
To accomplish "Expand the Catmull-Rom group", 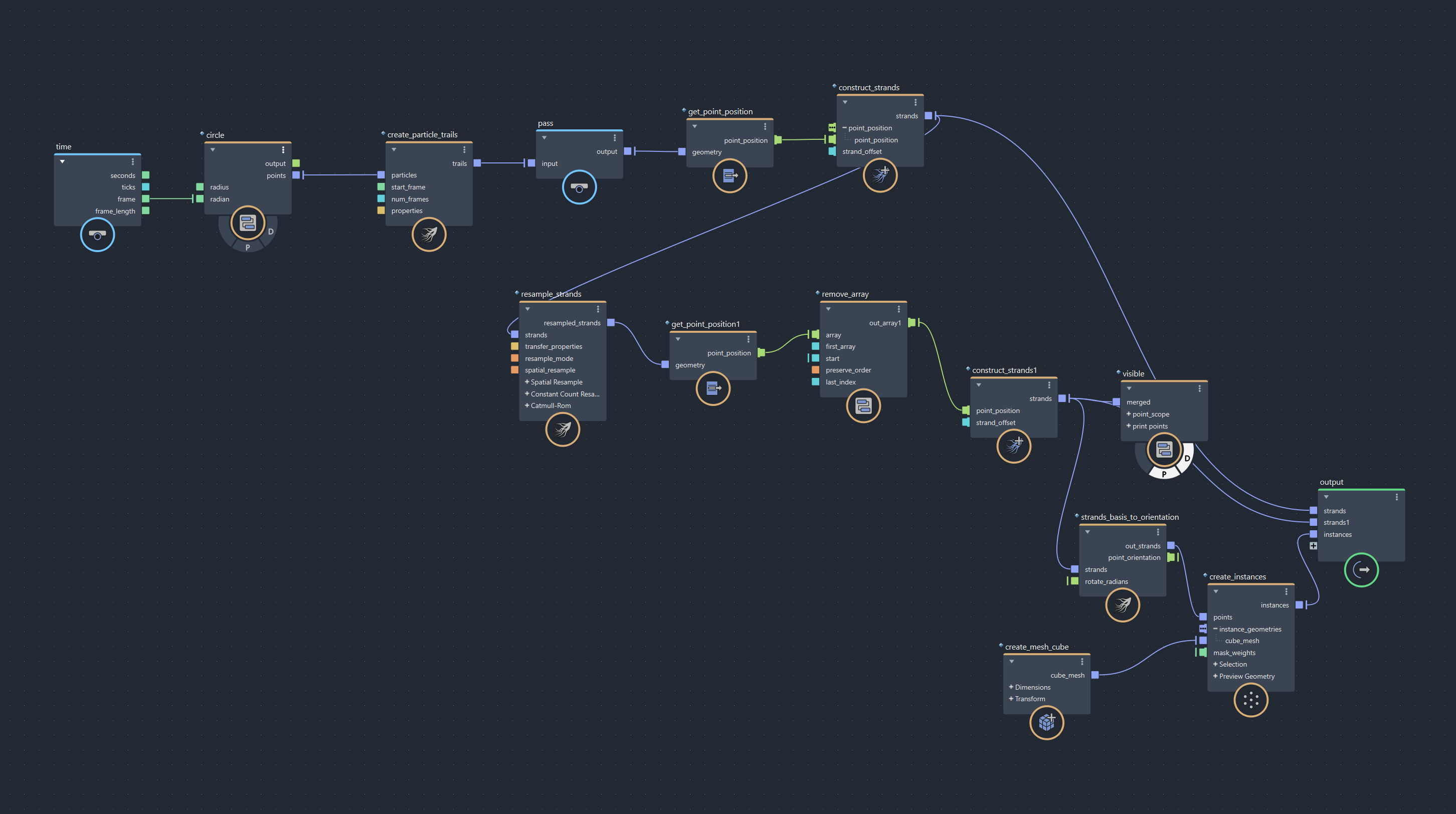I will tap(527, 405).
